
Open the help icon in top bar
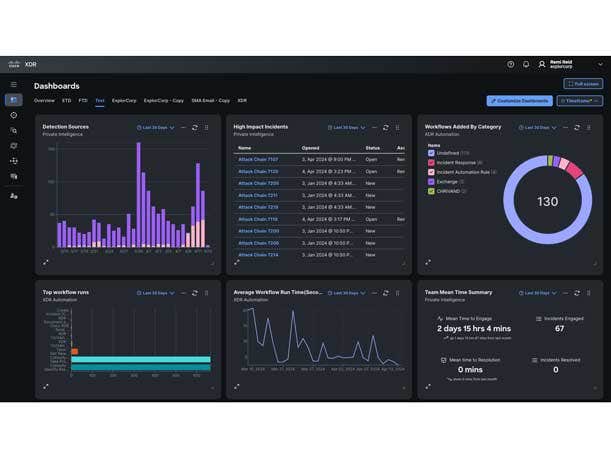tap(511, 64)
